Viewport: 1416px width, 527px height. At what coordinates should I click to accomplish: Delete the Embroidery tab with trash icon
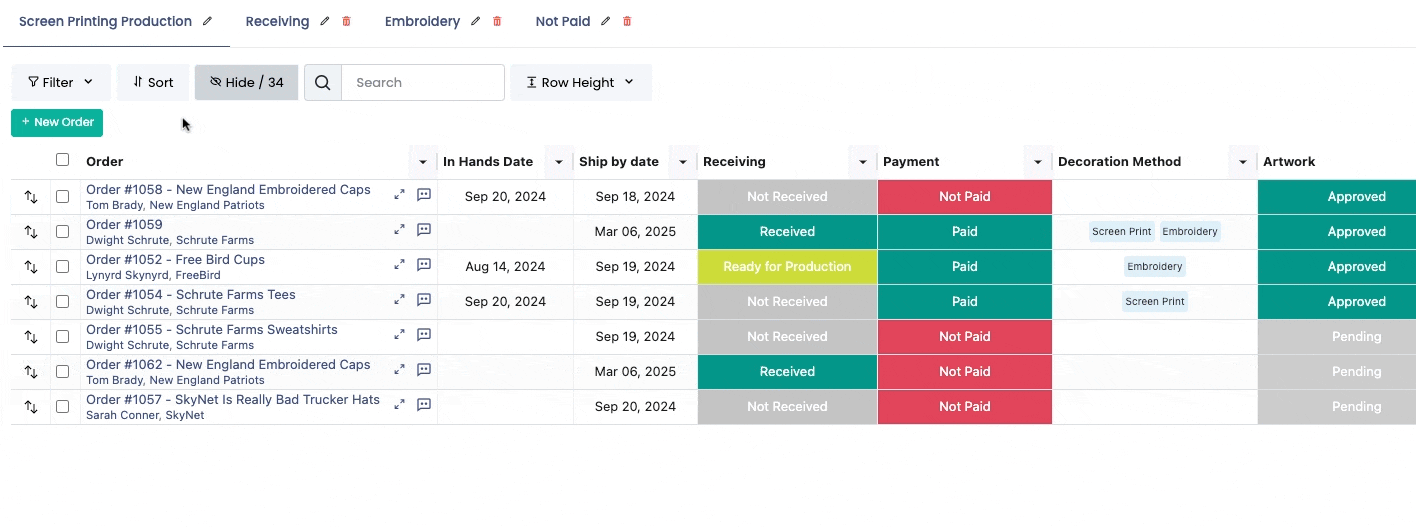pos(497,21)
